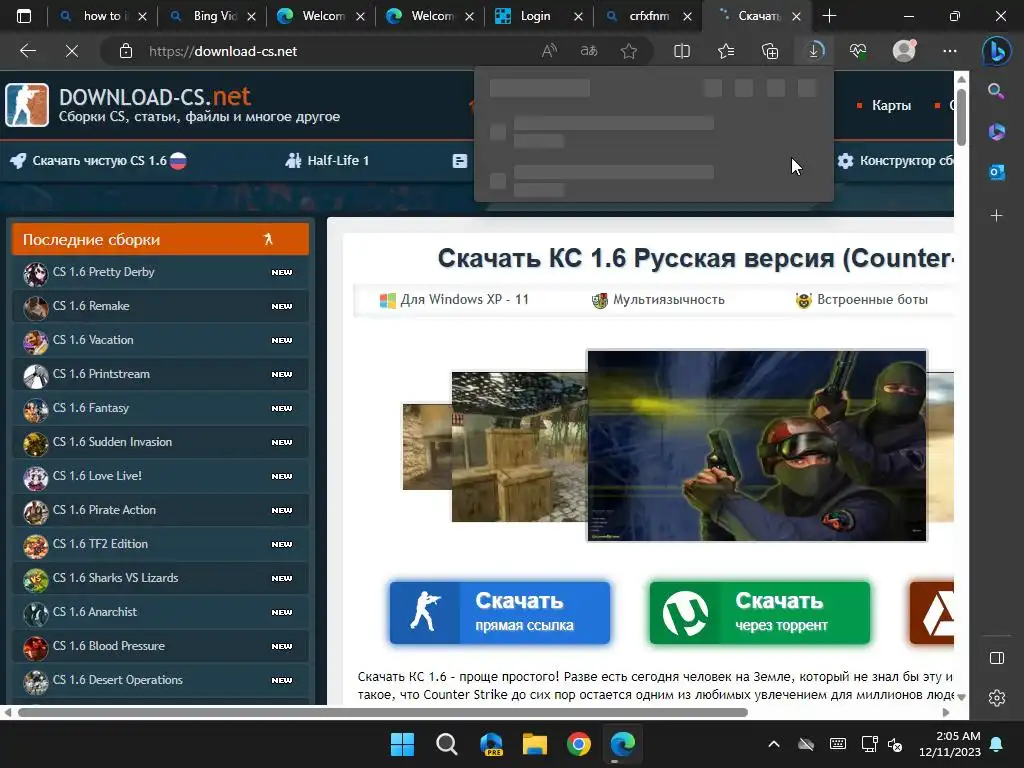Click Скачать прямая ссылка button
Screen dimensions: 1024x768
click(500, 613)
